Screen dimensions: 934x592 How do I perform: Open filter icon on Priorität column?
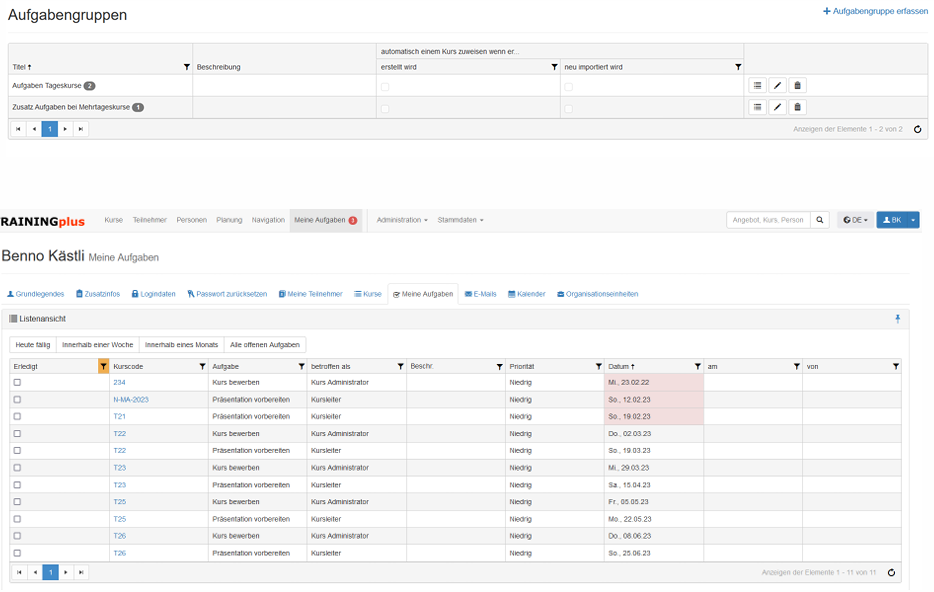[598, 367]
